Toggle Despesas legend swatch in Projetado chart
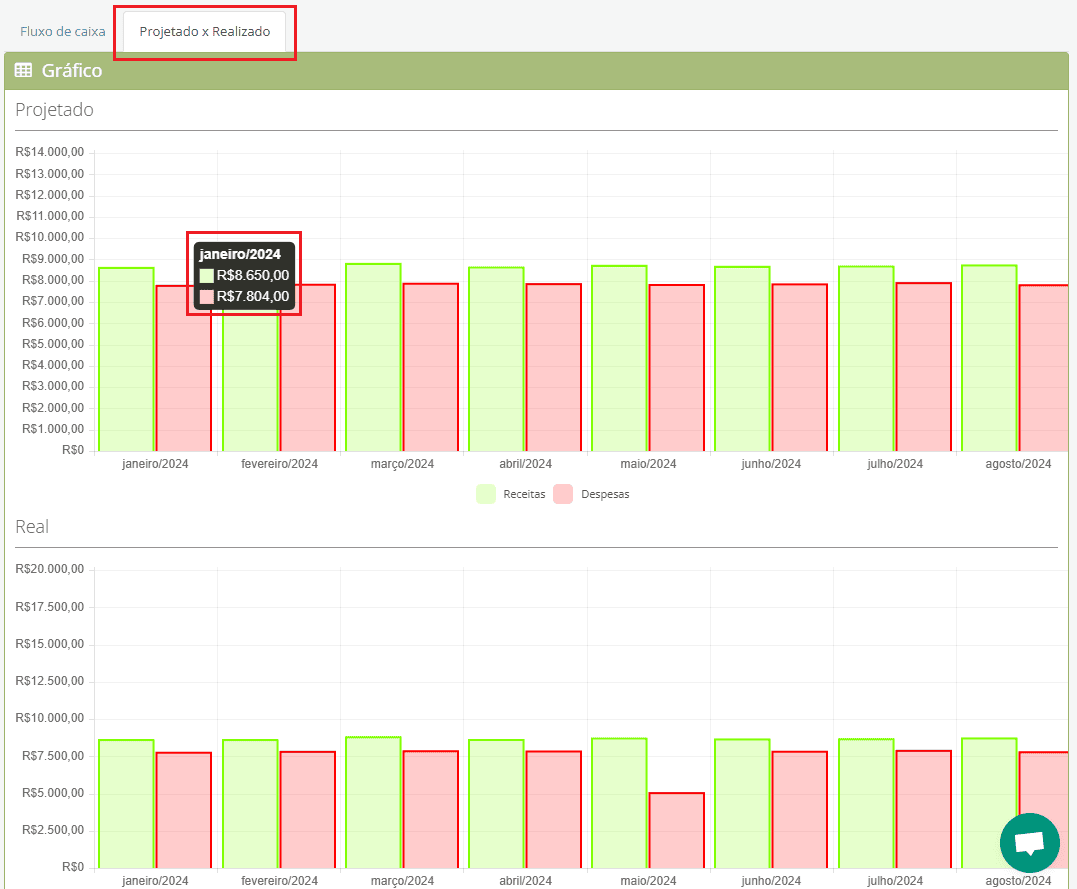The height and width of the screenshot is (889, 1077). (x=563, y=494)
